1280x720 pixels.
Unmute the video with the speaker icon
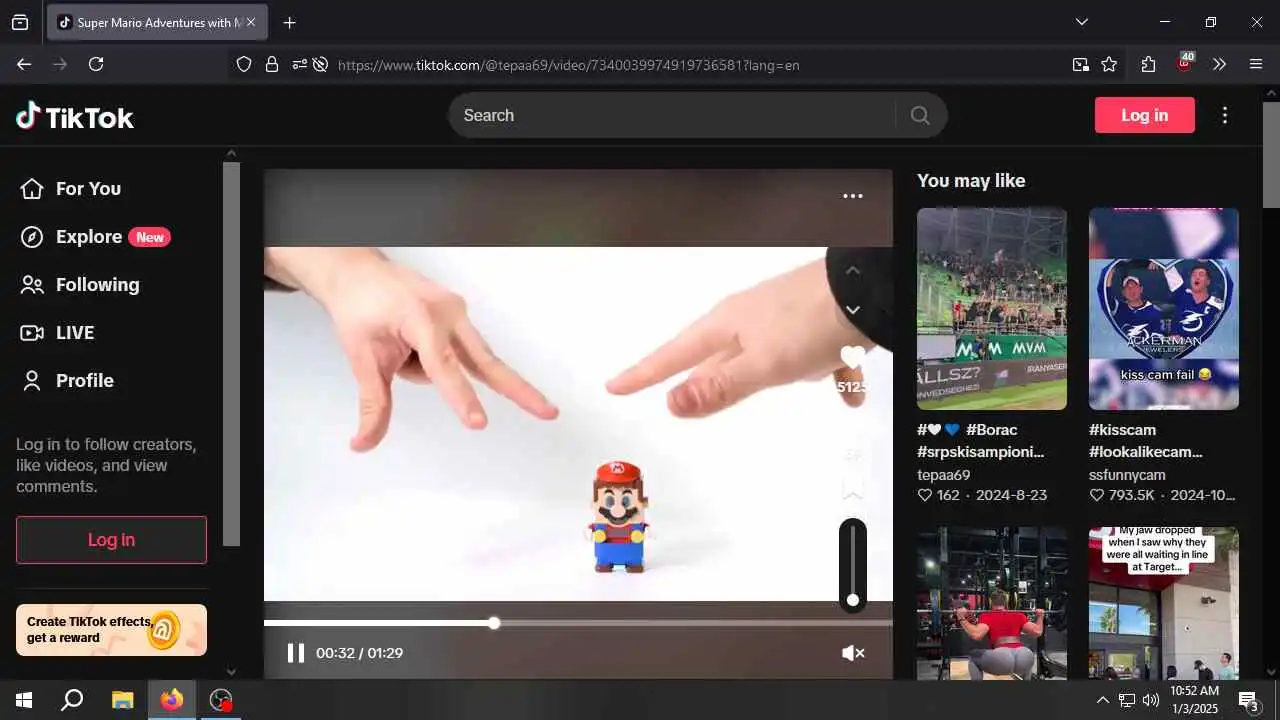853,653
